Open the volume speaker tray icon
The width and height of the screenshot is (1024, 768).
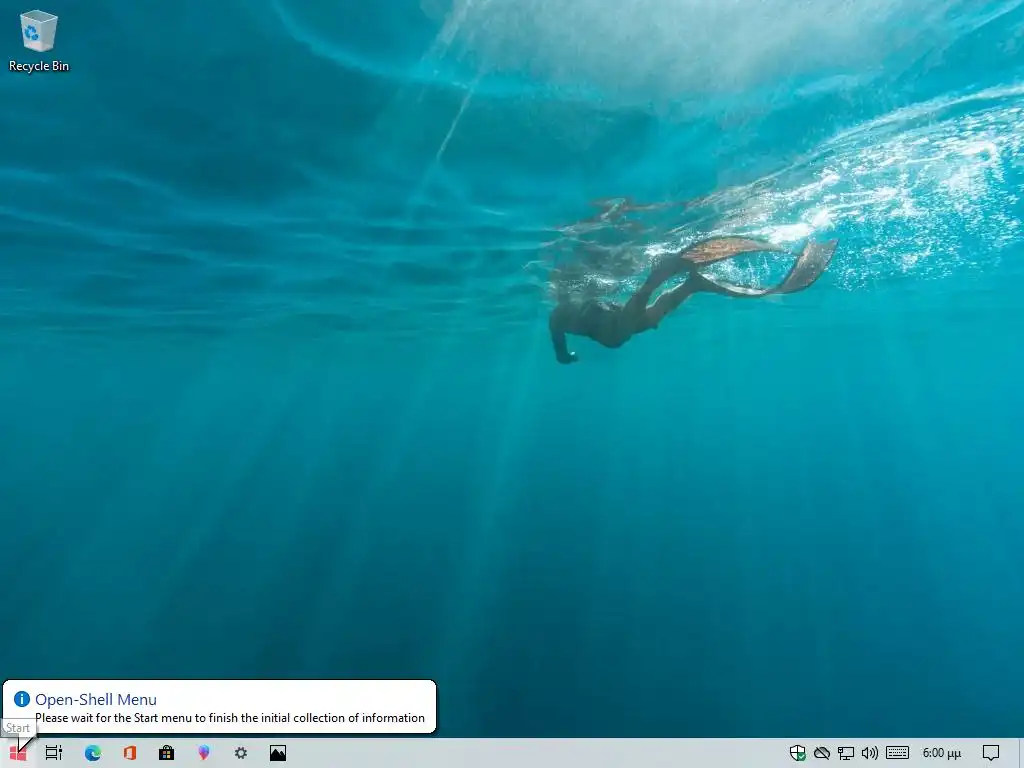point(870,753)
